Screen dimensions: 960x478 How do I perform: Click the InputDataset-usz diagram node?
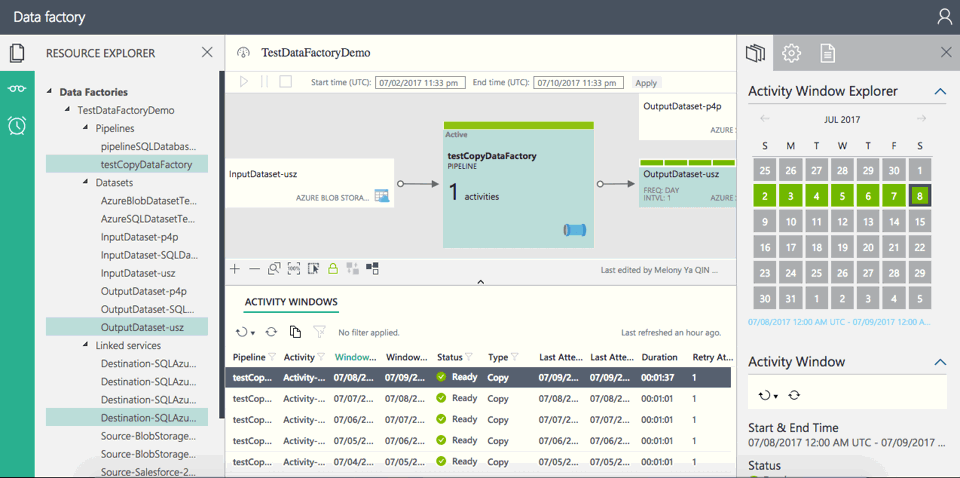click(309, 183)
